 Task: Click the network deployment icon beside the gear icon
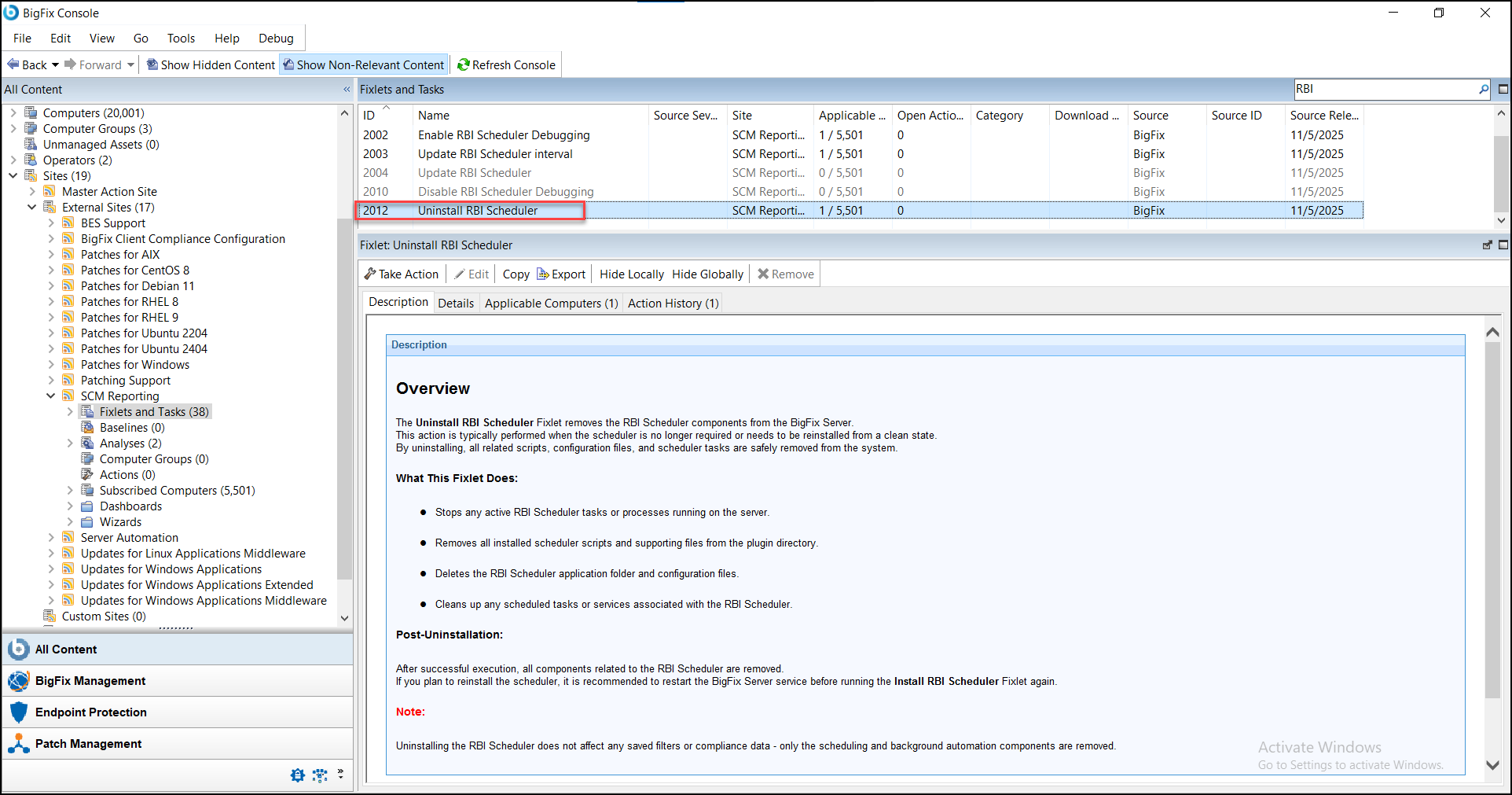[321, 775]
